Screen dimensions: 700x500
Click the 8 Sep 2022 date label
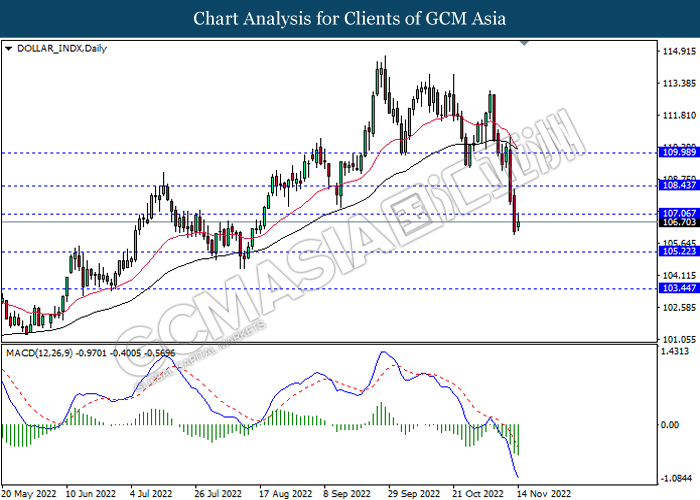[347, 493]
